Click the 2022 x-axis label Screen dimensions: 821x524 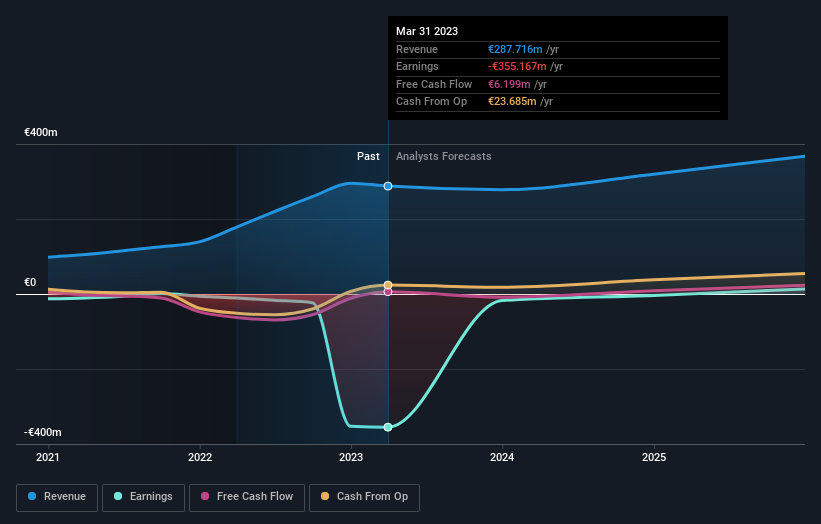(x=200, y=458)
